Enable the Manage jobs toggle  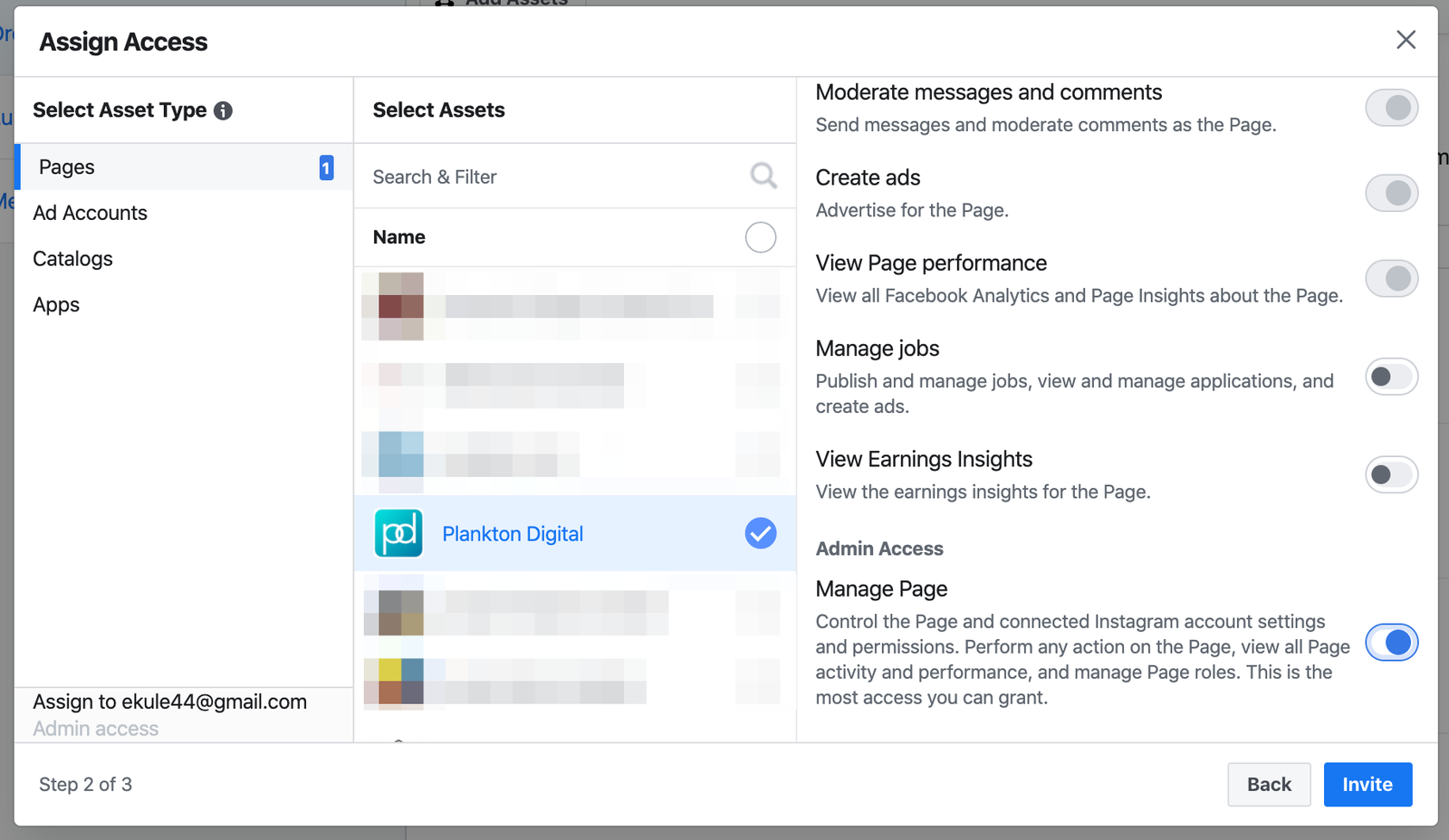(1391, 377)
